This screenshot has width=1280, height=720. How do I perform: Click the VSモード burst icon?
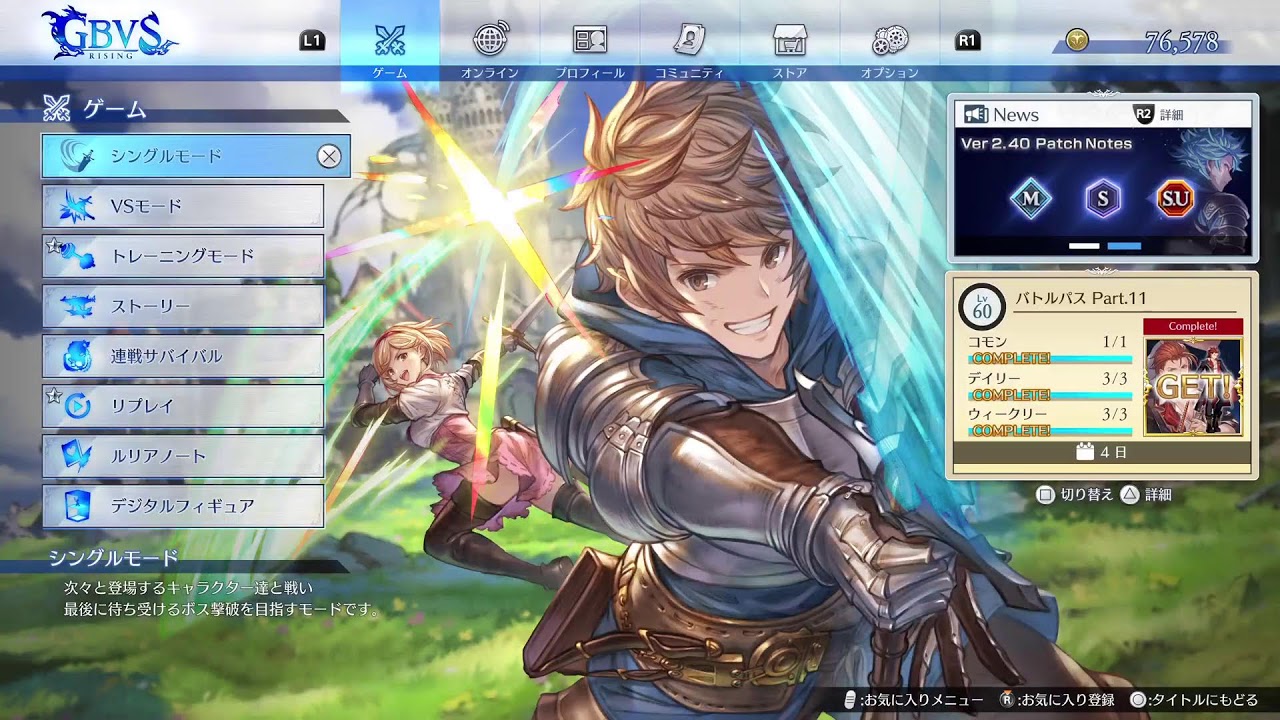pos(77,206)
